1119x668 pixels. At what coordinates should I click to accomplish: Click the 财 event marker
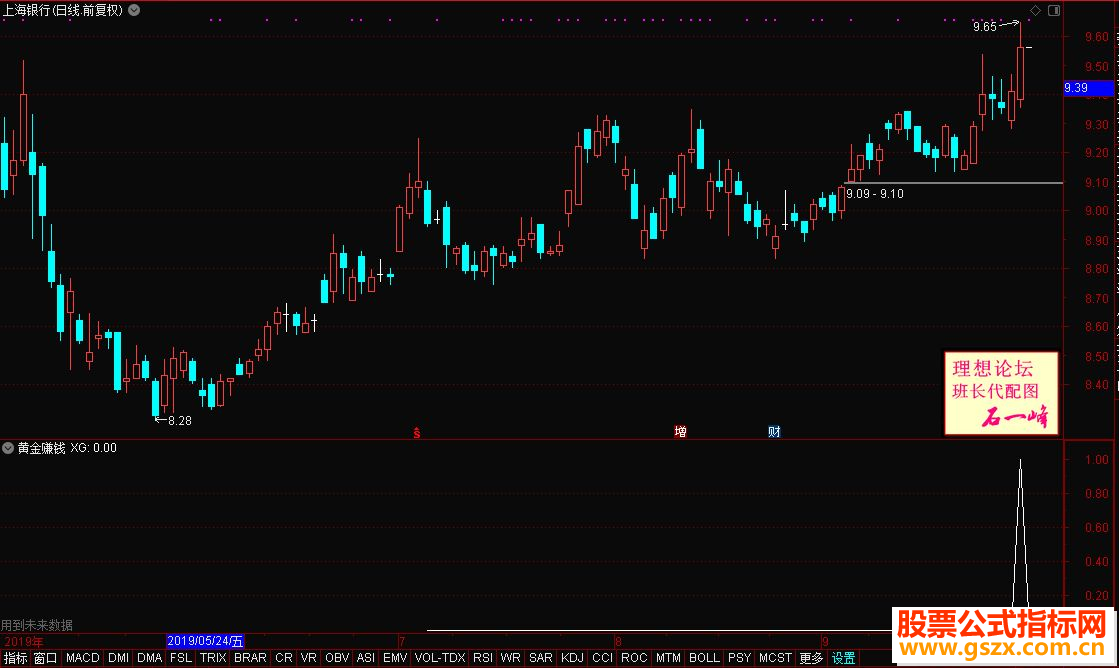[774, 431]
